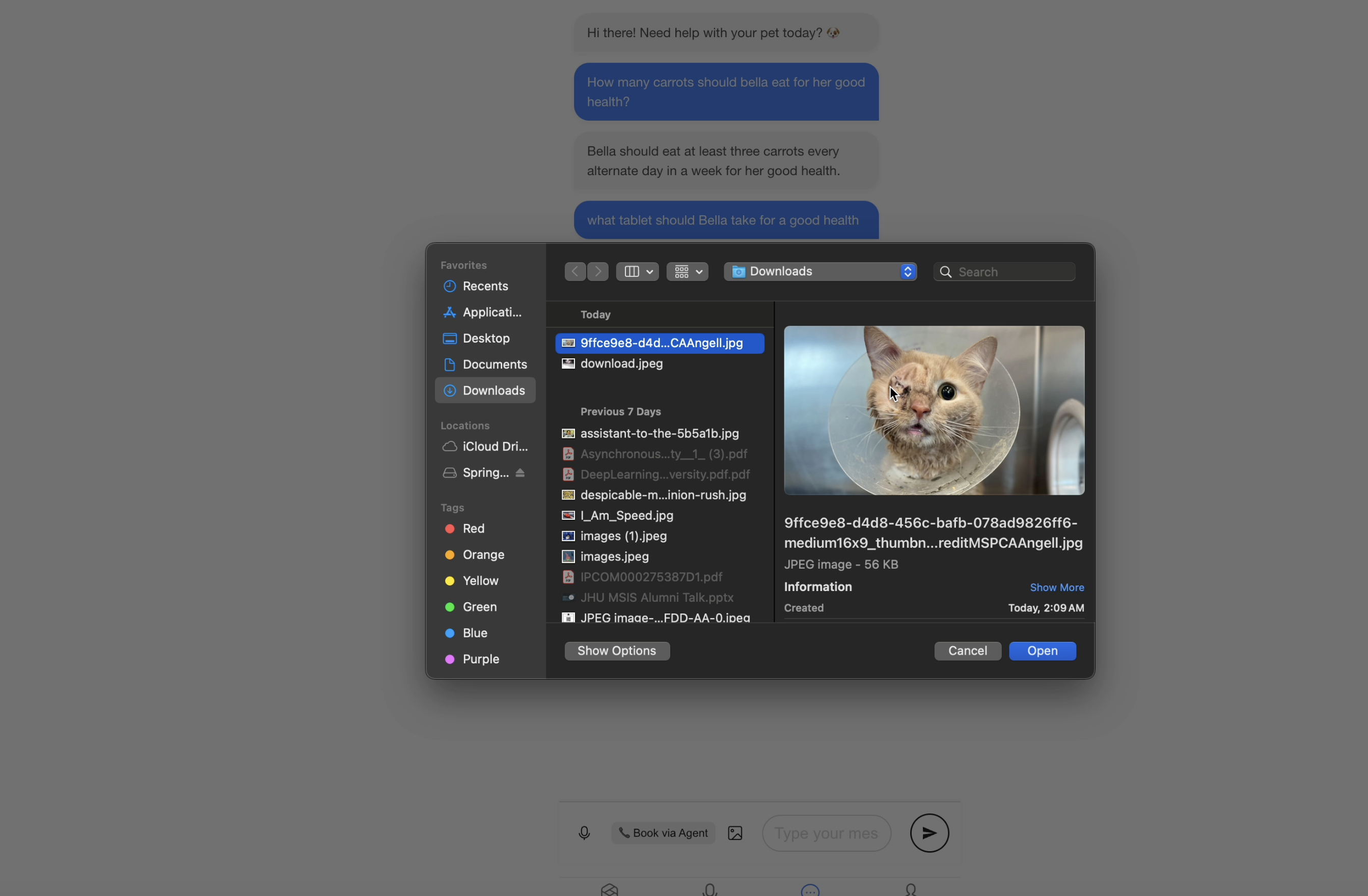This screenshot has width=1368, height=896.
Task: Expand the Downloads location popup
Action: click(x=819, y=271)
